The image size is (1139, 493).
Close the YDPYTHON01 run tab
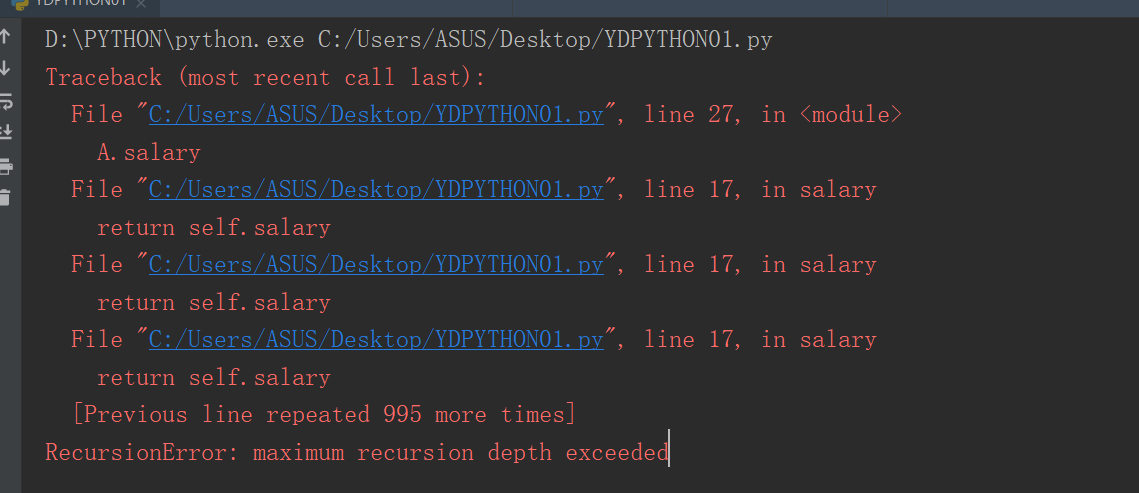(x=141, y=4)
